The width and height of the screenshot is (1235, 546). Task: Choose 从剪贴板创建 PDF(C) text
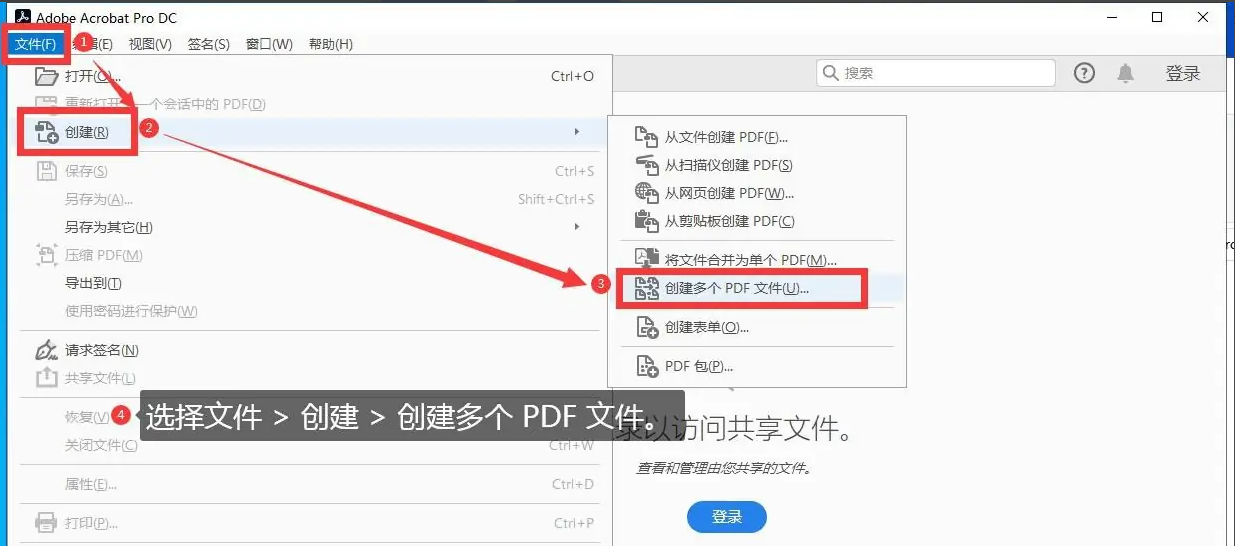click(x=730, y=221)
